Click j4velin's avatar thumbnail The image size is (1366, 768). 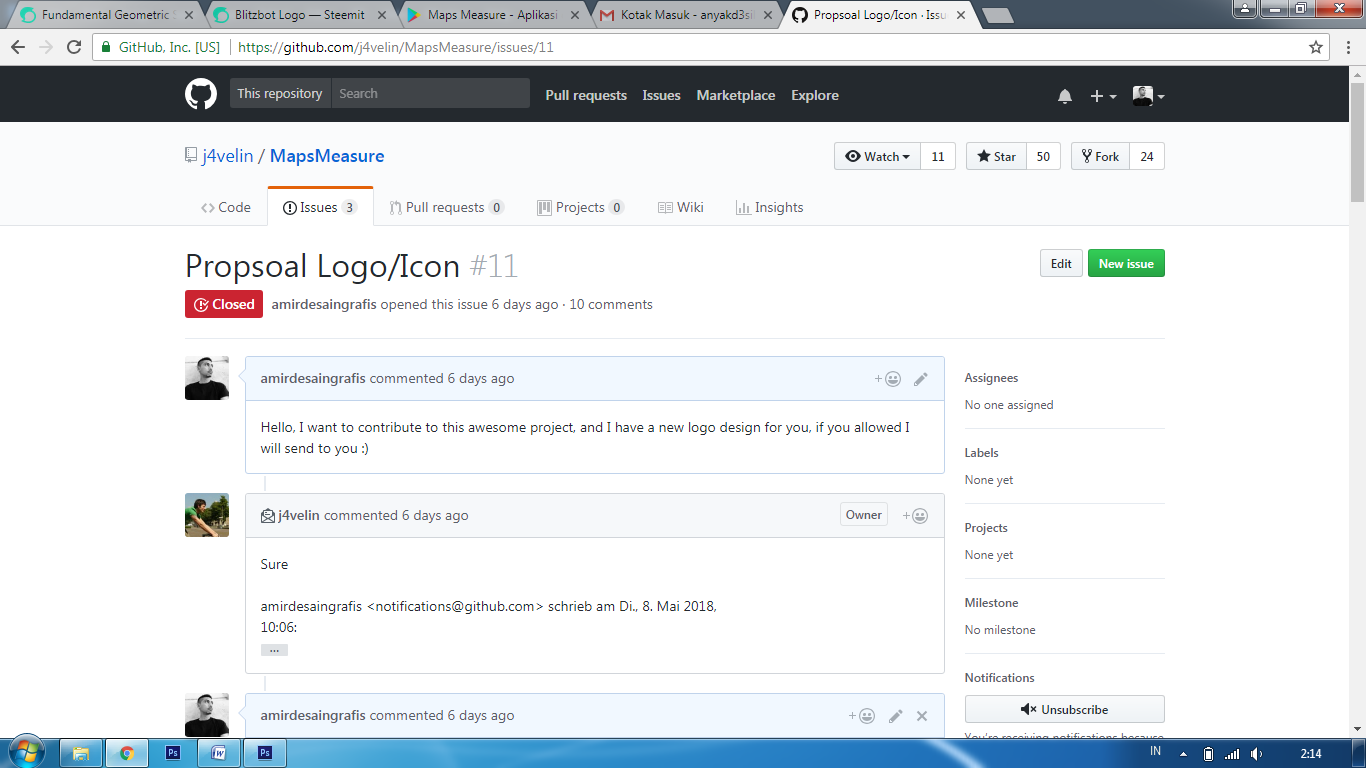[x=207, y=515]
